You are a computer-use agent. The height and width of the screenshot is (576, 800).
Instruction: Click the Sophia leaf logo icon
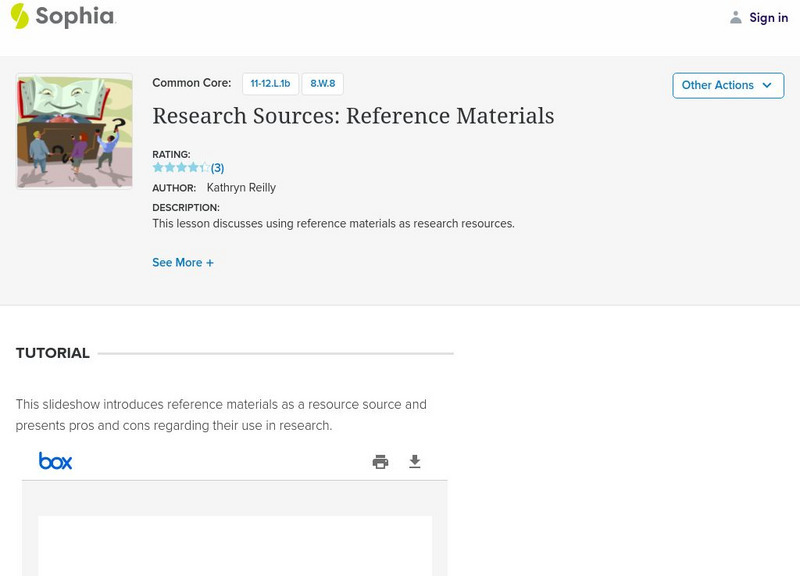coord(19,16)
